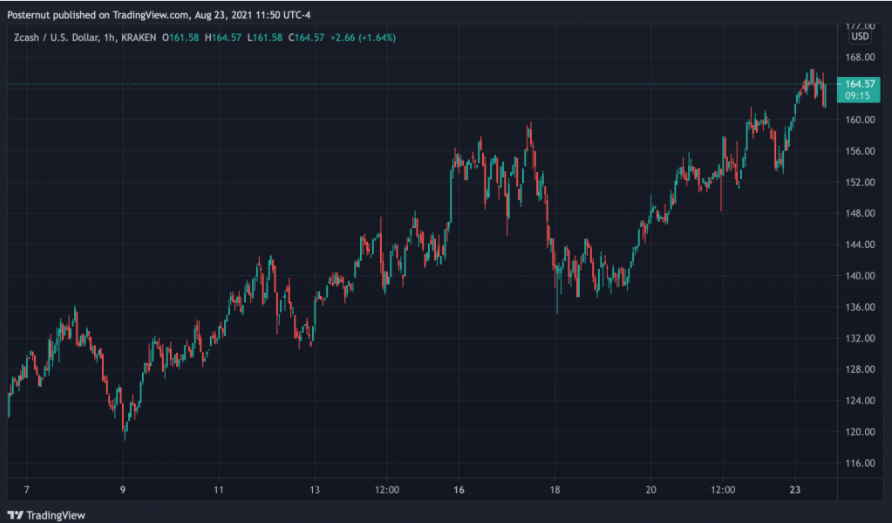Click the 124.00 price axis label

[x=860, y=401]
